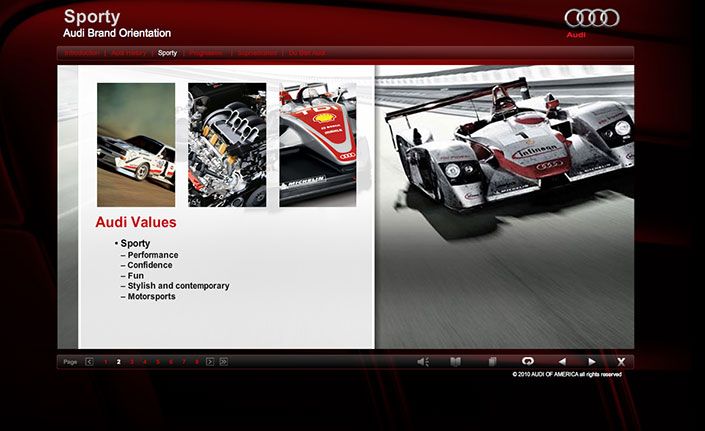
Task: Click the Audi rings logo
Action: pos(592,18)
